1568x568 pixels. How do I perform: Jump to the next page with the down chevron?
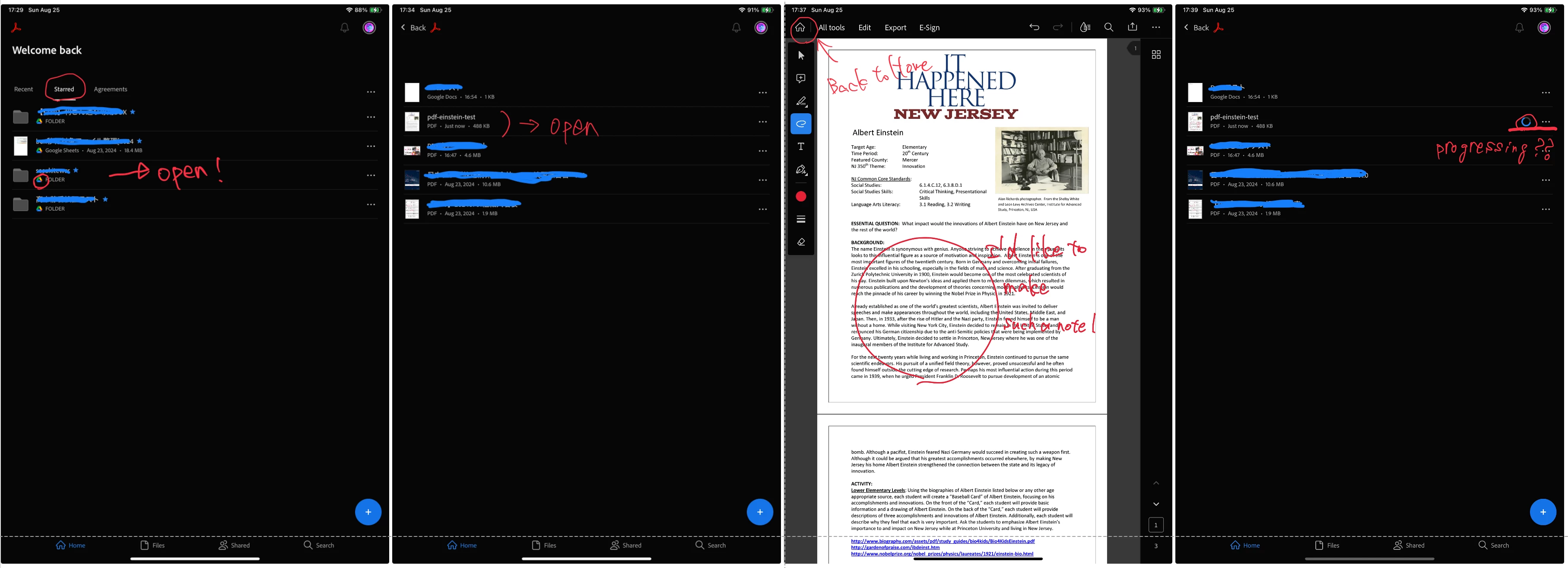click(1155, 504)
